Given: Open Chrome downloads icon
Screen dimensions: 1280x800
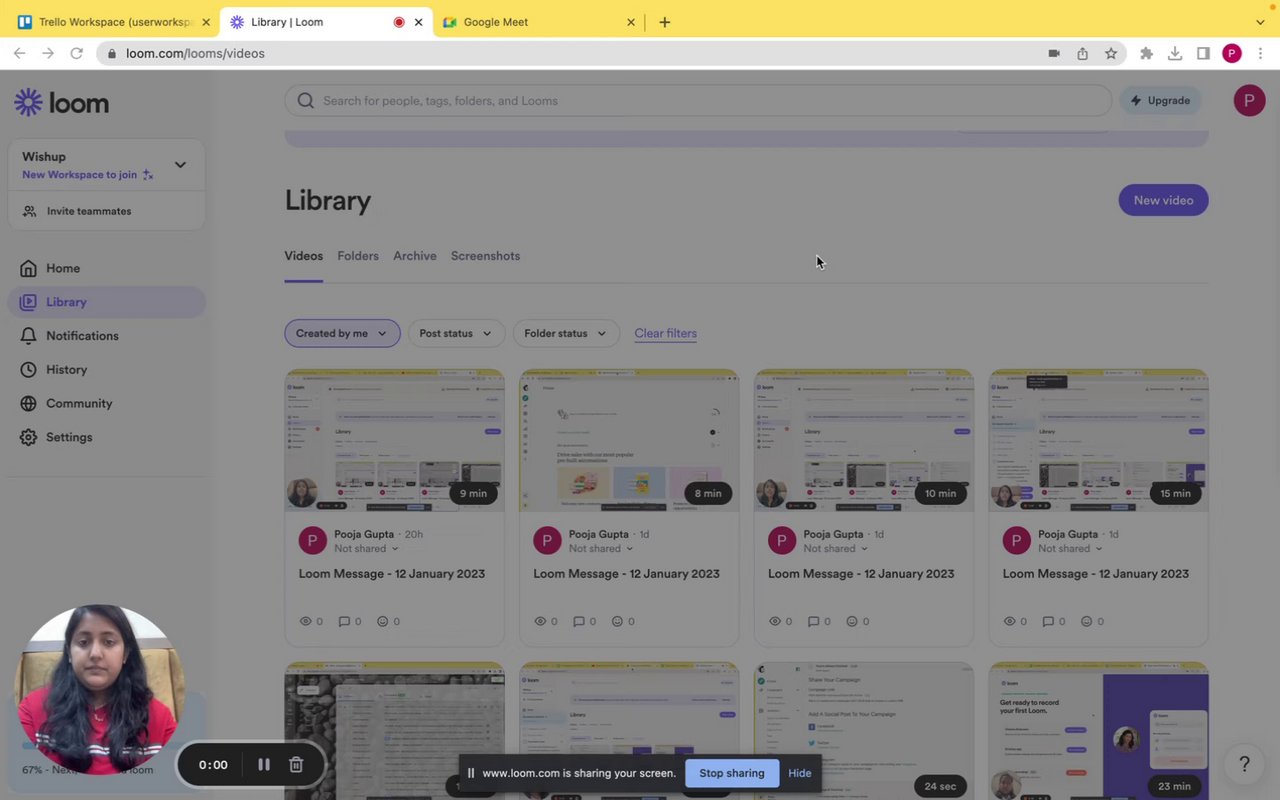Looking at the screenshot, I should coord(1175,53).
